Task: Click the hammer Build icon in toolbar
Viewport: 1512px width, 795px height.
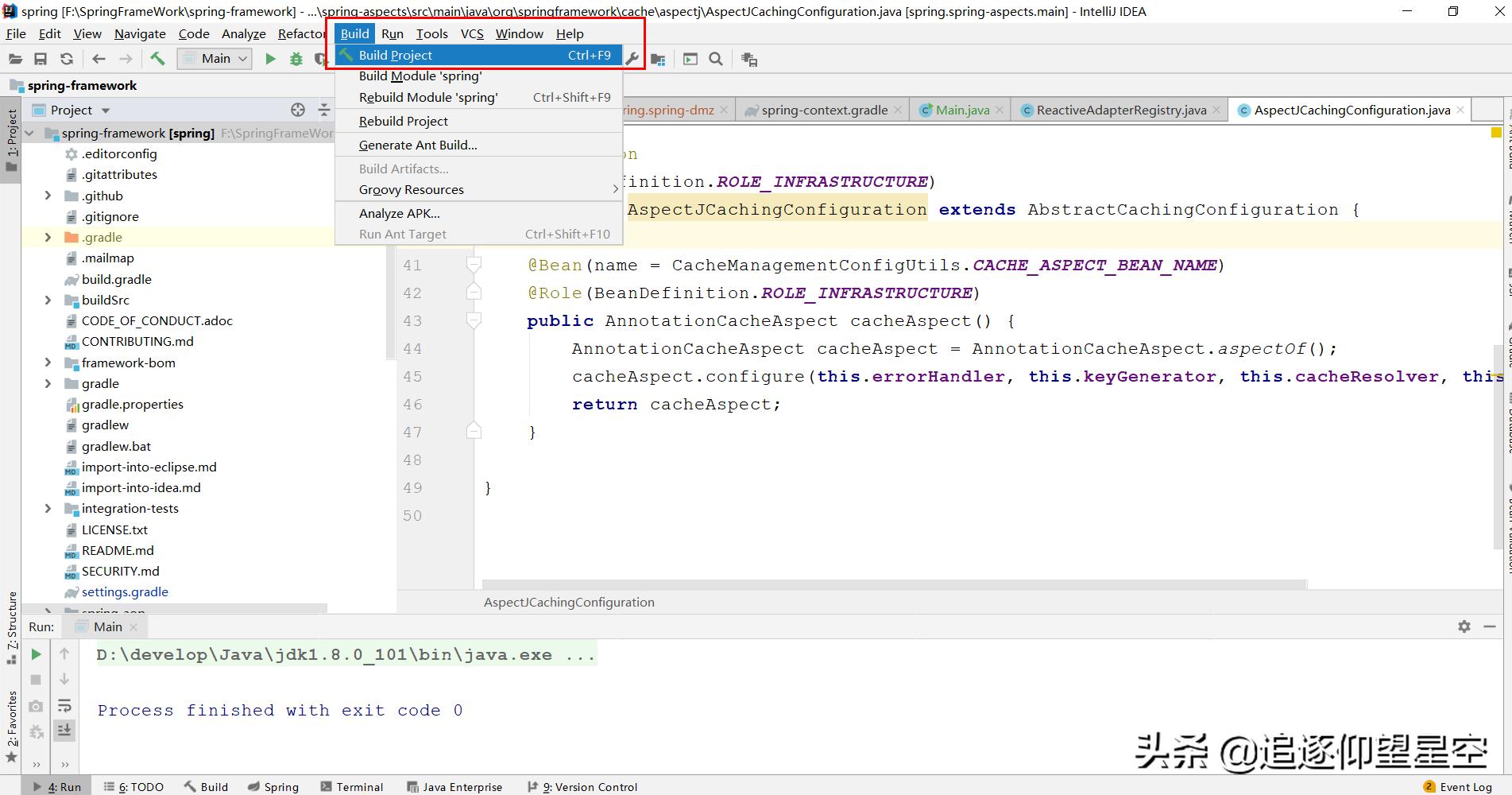Action: click(x=157, y=59)
